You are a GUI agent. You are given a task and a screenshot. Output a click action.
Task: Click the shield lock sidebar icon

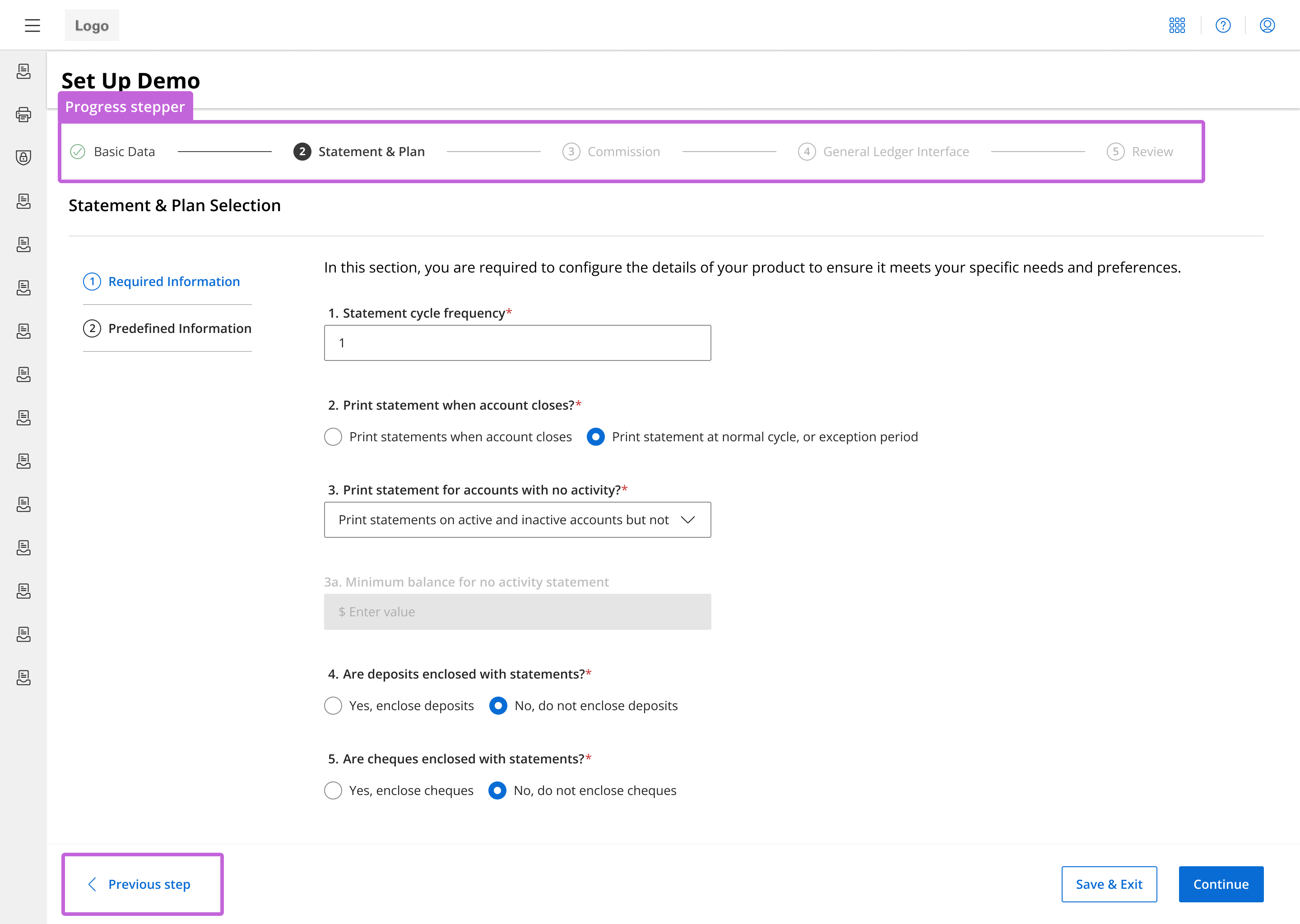click(x=23, y=157)
